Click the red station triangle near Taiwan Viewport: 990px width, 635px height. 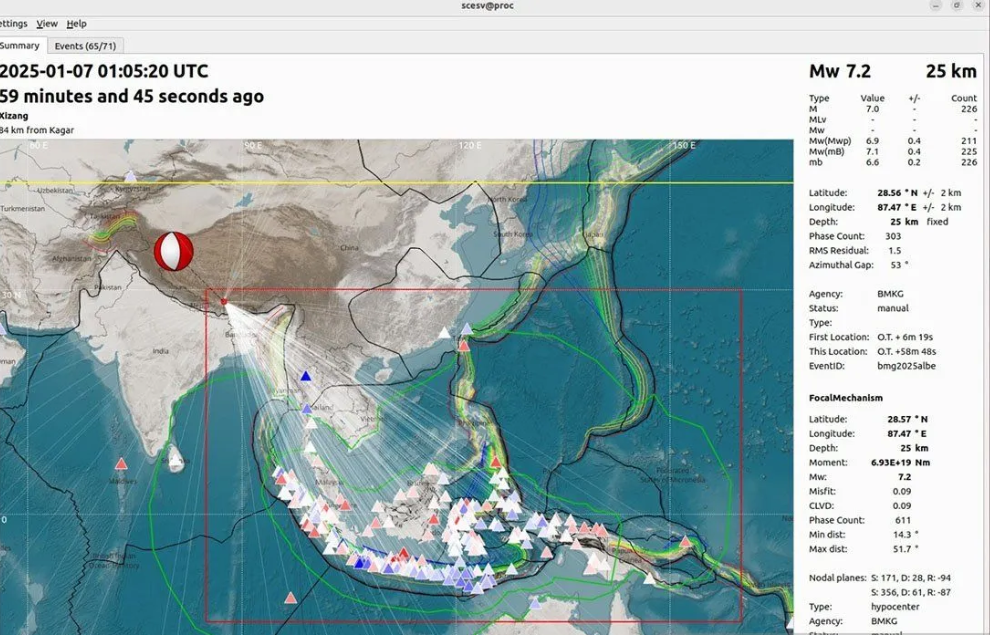click(464, 345)
